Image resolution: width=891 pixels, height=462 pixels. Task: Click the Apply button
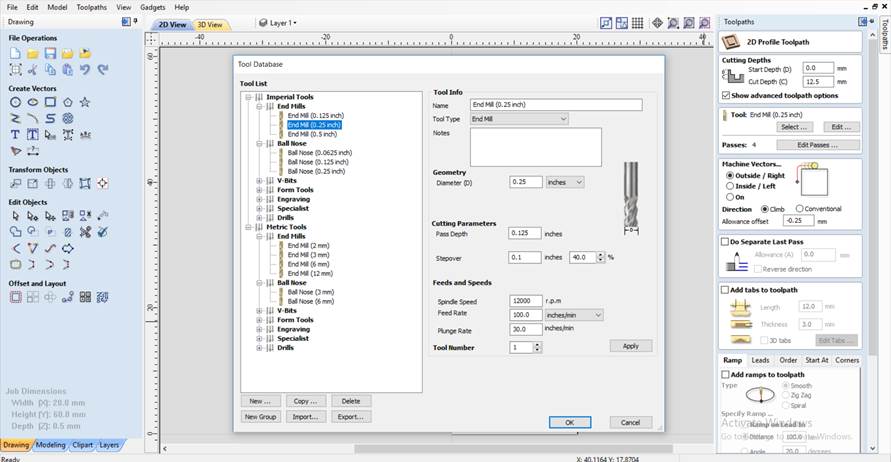(x=631, y=346)
